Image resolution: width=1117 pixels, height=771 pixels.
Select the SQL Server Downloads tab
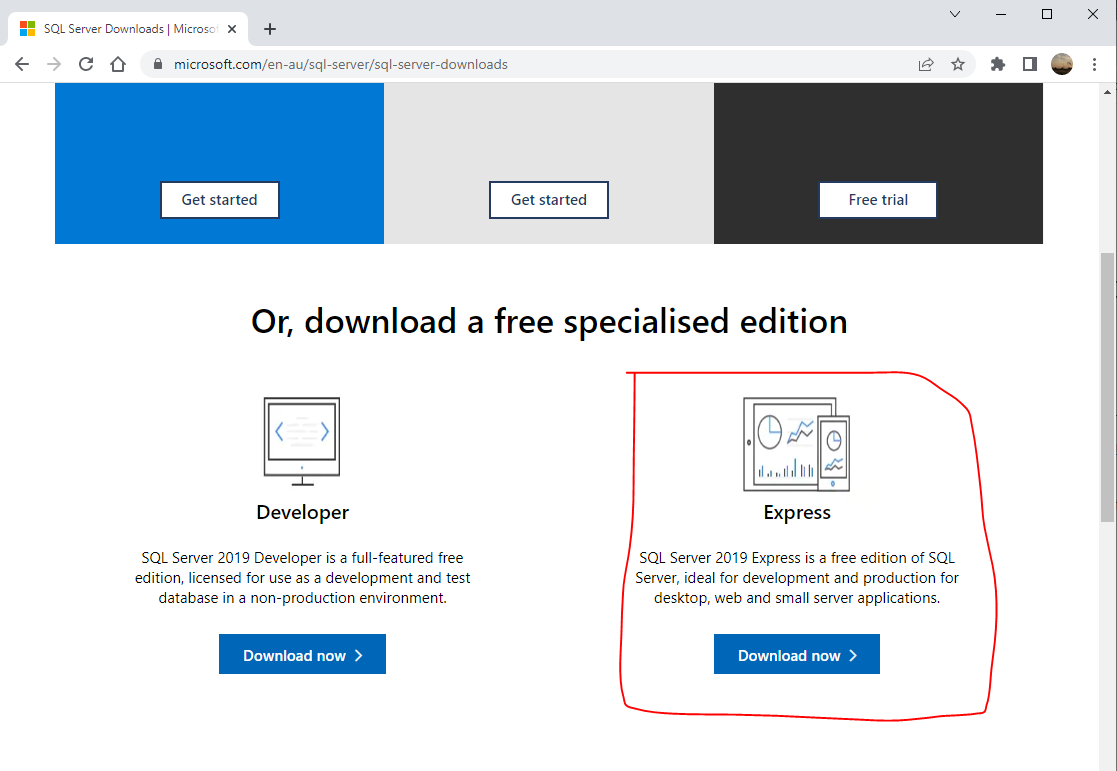point(128,29)
